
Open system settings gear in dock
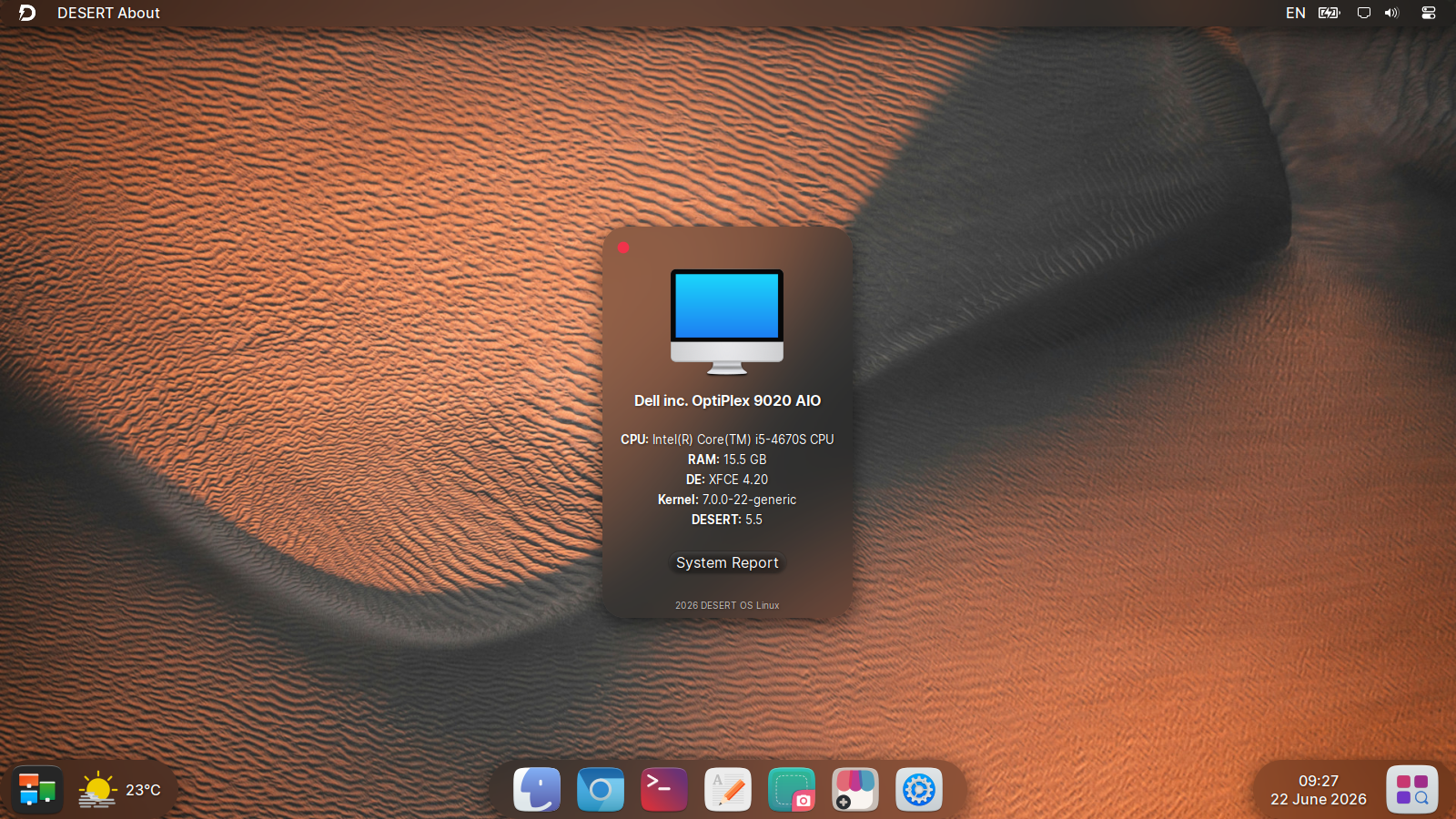coord(919,790)
